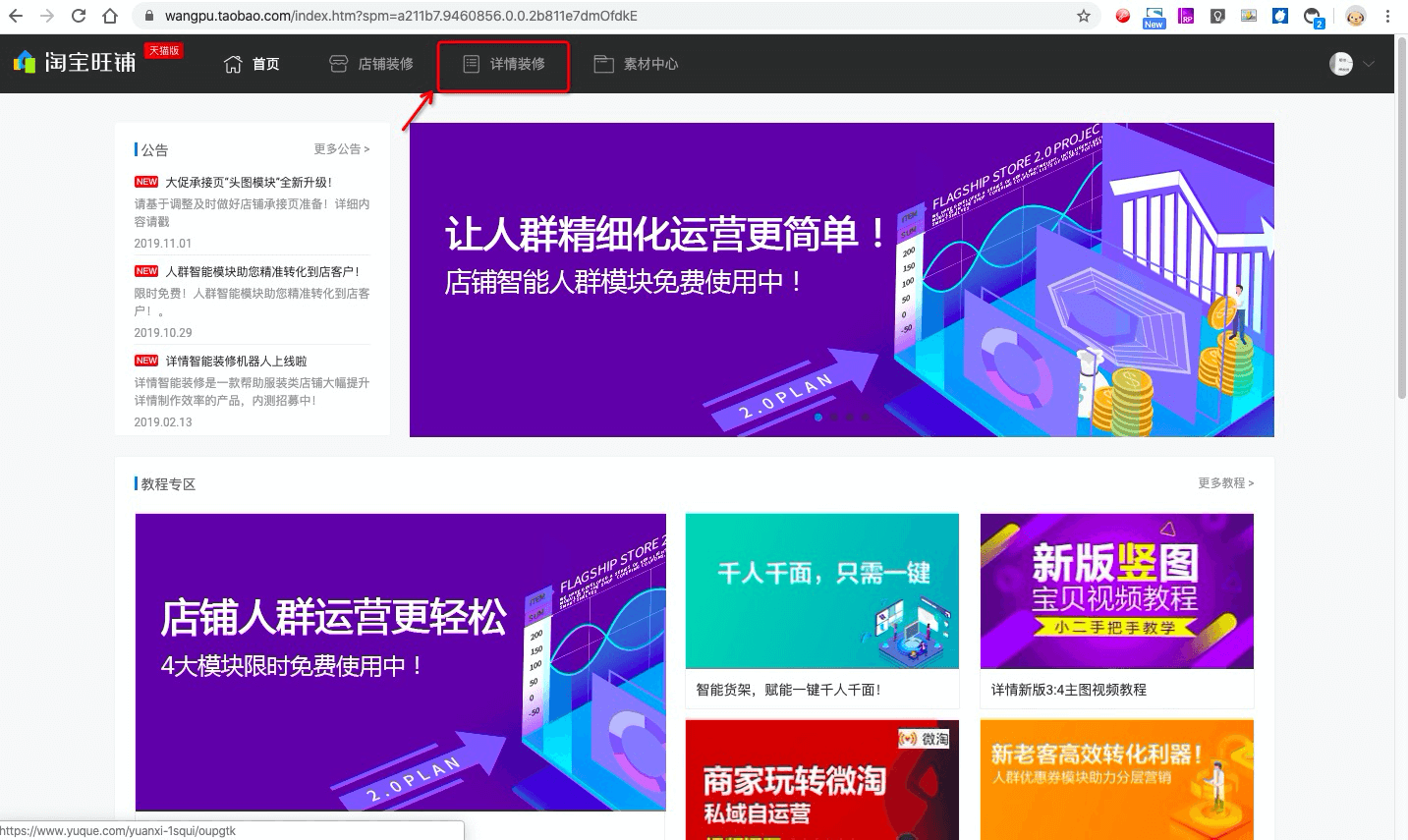The height and width of the screenshot is (840, 1408).
Task: Expand the account dropdown chevron
Action: pyautogui.click(x=1368, y=64)
